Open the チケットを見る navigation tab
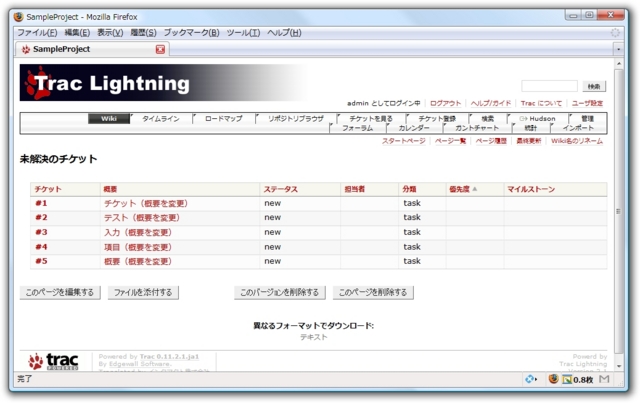 coord(371,119)
